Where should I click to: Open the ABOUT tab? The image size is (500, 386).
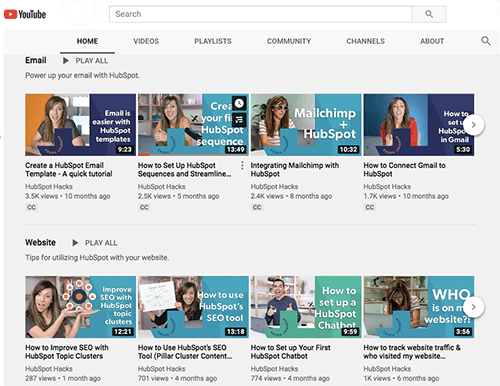click(432, 41)
